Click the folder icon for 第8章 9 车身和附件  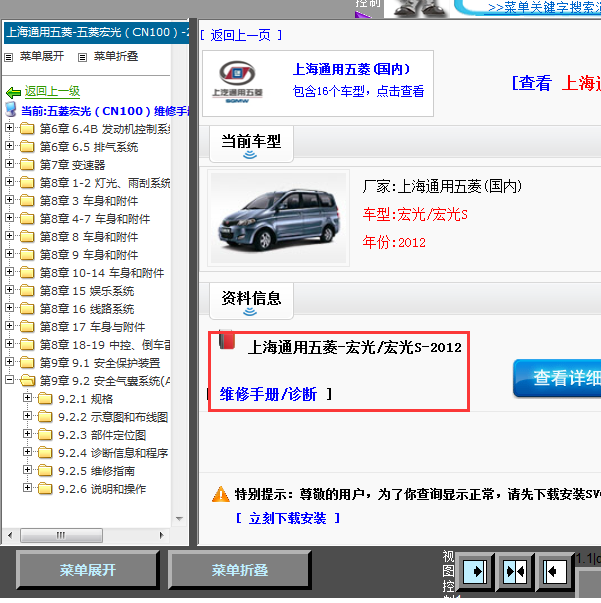[x=27, y=255]
